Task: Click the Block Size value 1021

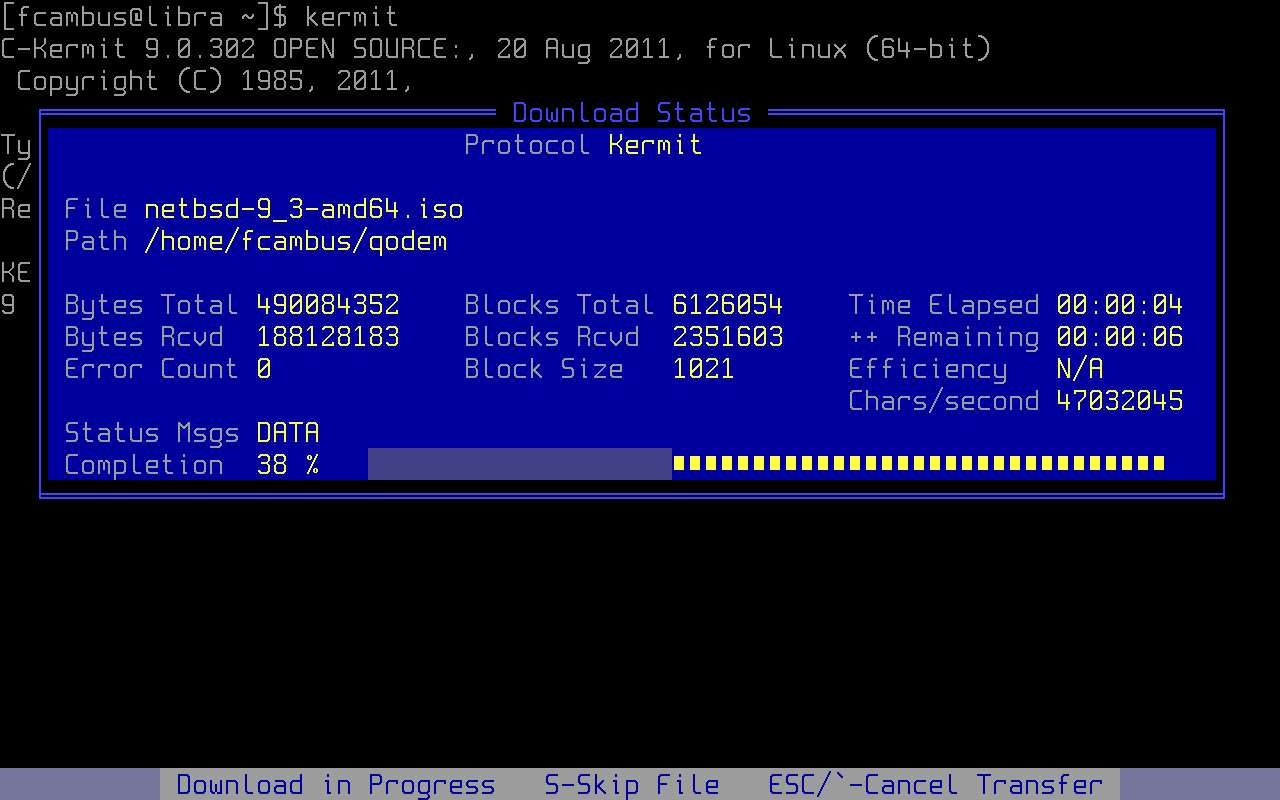Action: point(704,369)
